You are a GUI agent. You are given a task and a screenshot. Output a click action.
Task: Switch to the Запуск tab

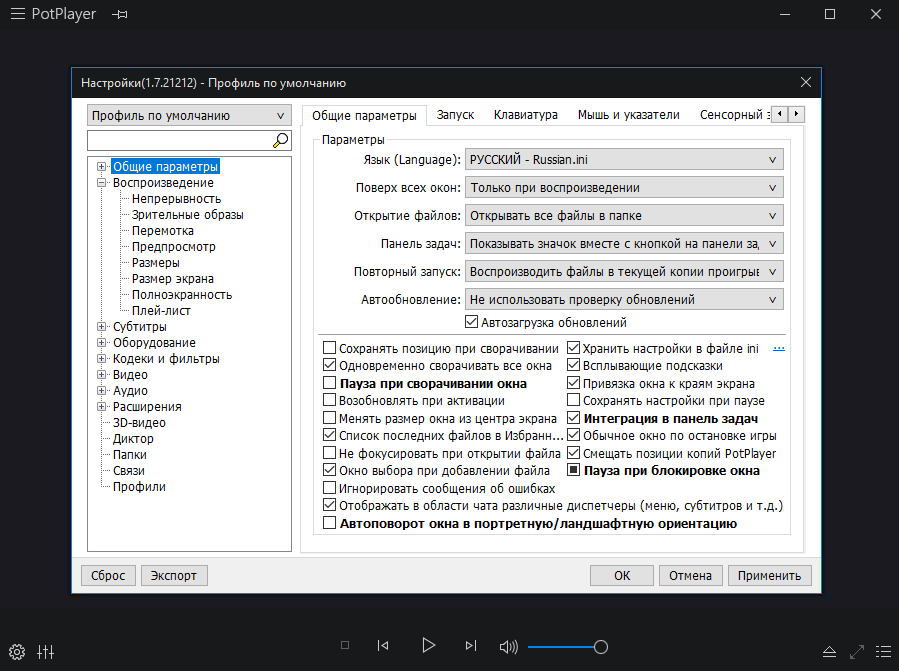tap(455, 115)
